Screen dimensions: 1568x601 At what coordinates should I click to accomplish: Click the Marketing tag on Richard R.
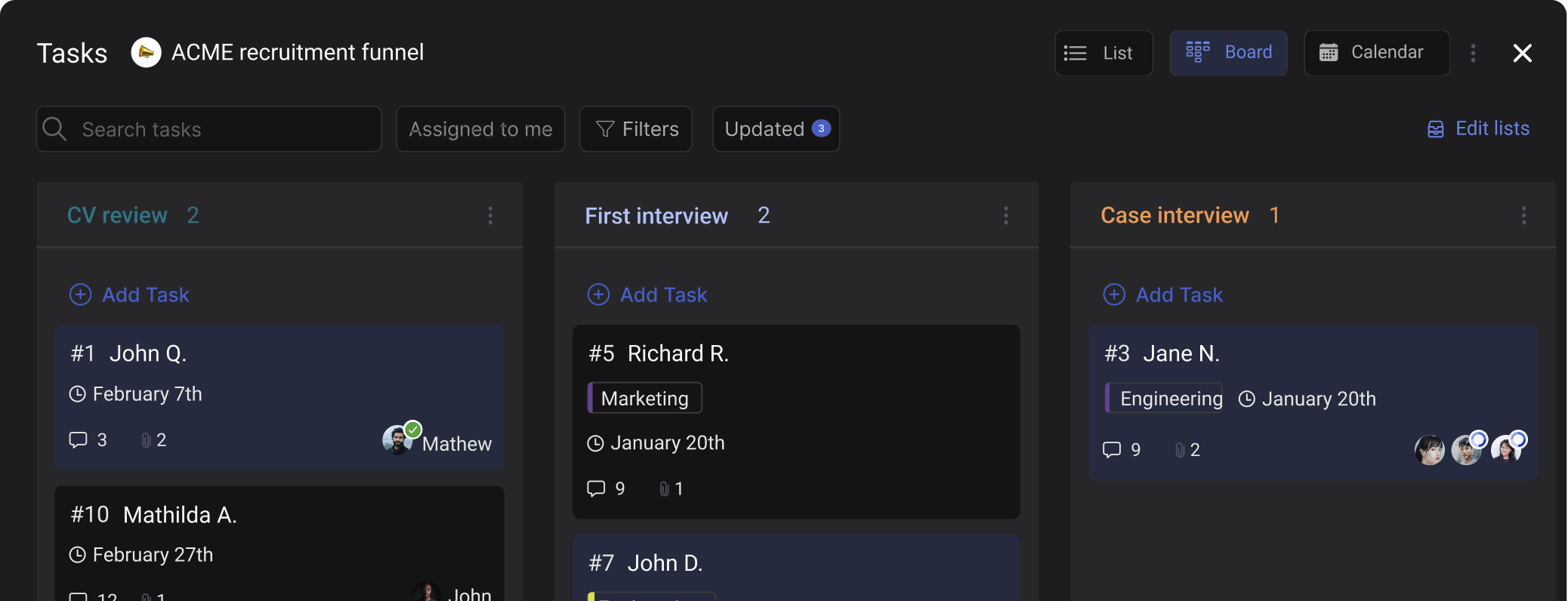point(644,398)
